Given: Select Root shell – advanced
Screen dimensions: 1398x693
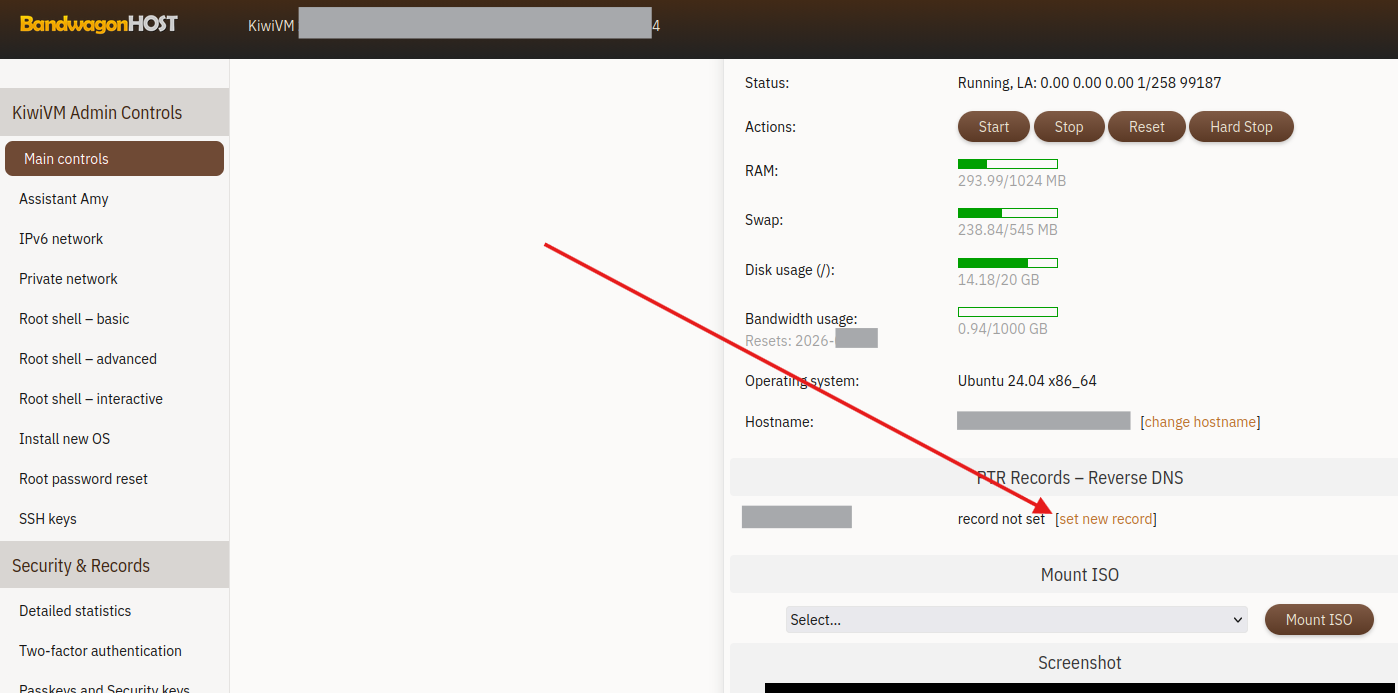Looking at the screenshot, I should click(88, 359).
